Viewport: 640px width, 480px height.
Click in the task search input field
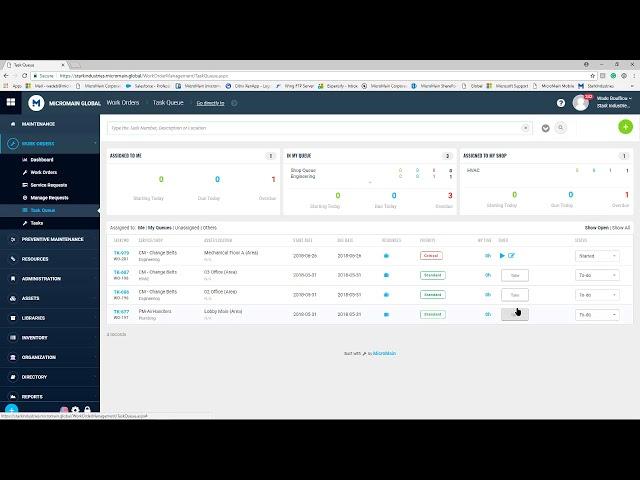(x=314, y=128)
